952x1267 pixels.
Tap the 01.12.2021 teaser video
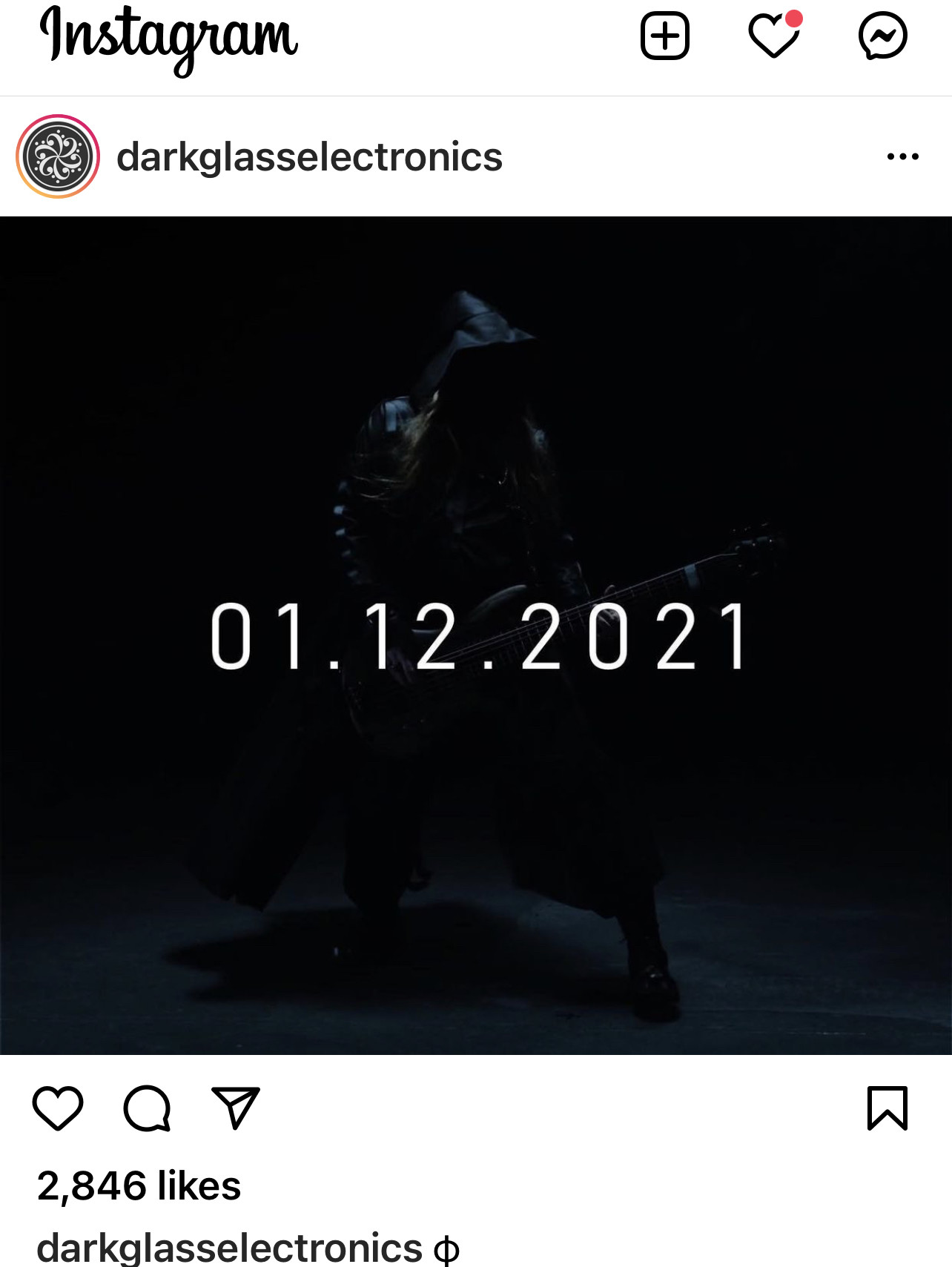pyautogui.click(x=476, y=635)
